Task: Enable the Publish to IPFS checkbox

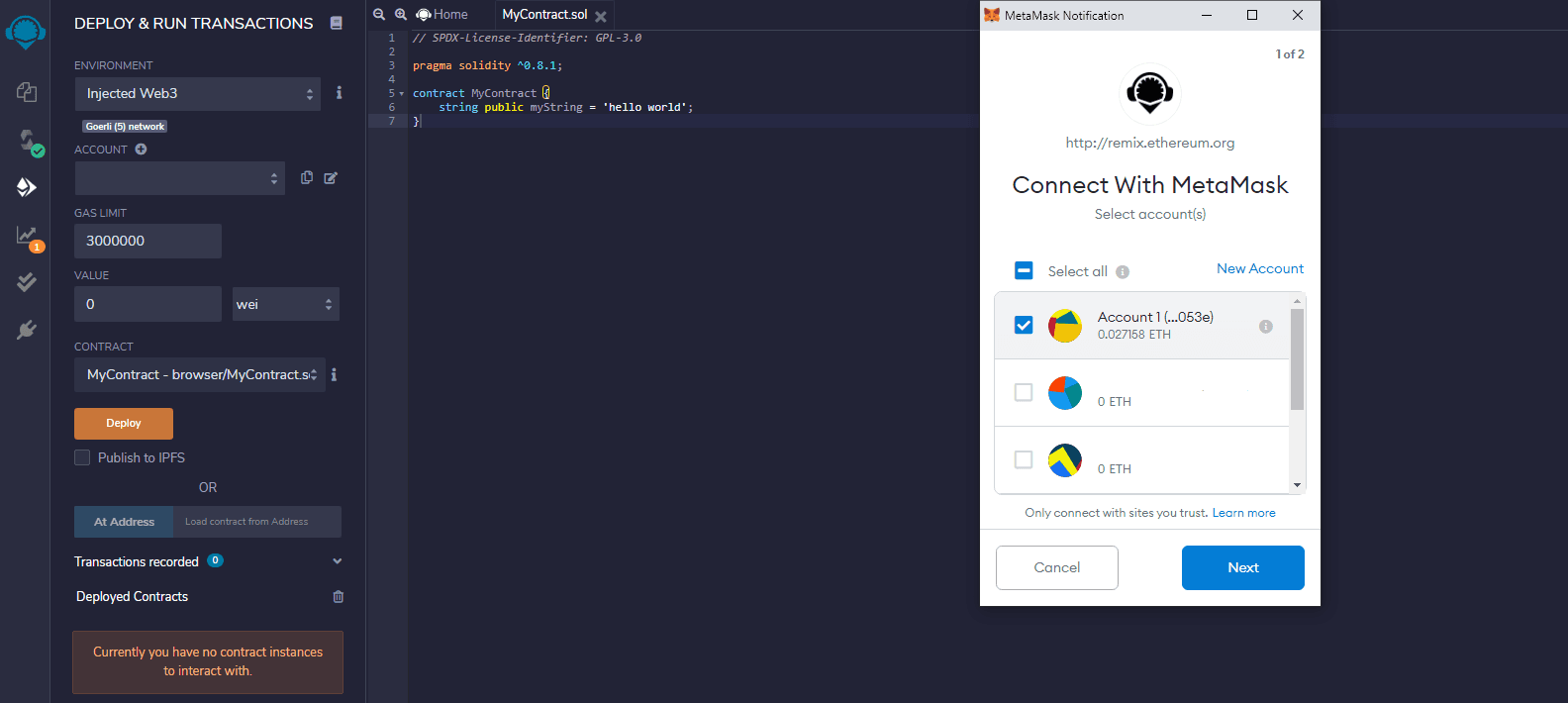Action: 82,457
